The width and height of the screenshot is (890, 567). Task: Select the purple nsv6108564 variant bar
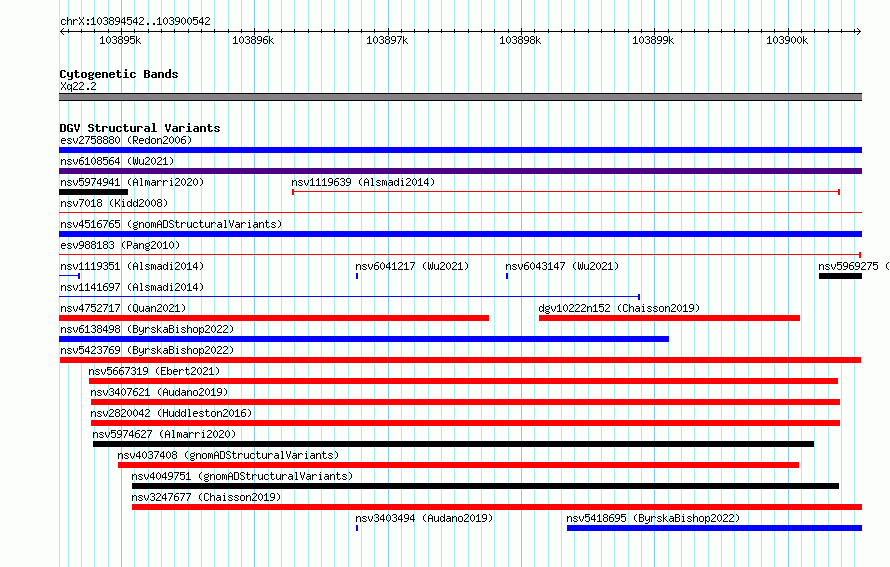(x=460, y=171)
